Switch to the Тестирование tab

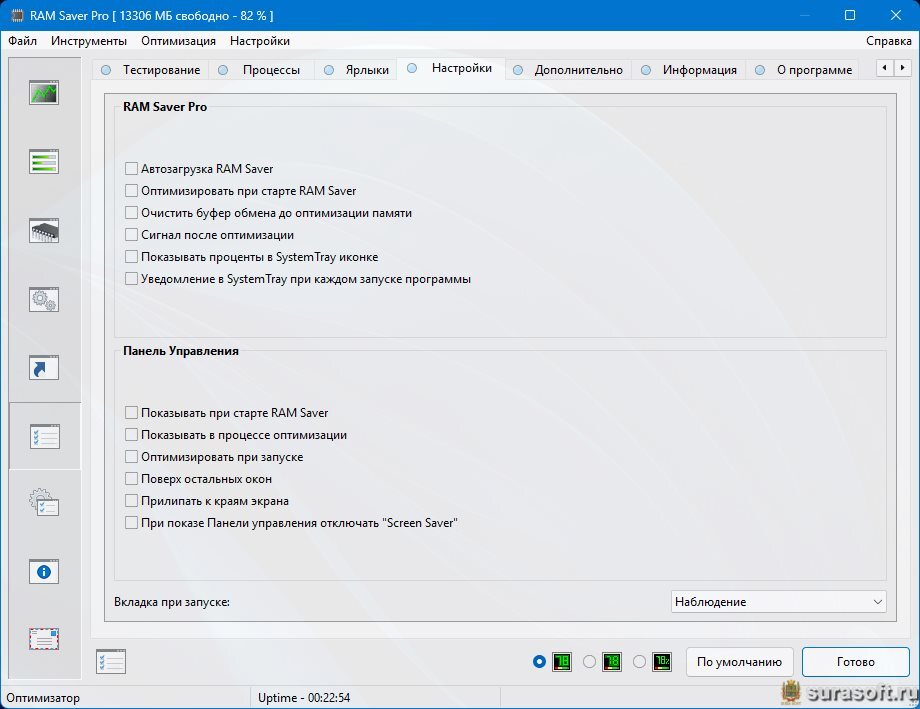point(151,70)
